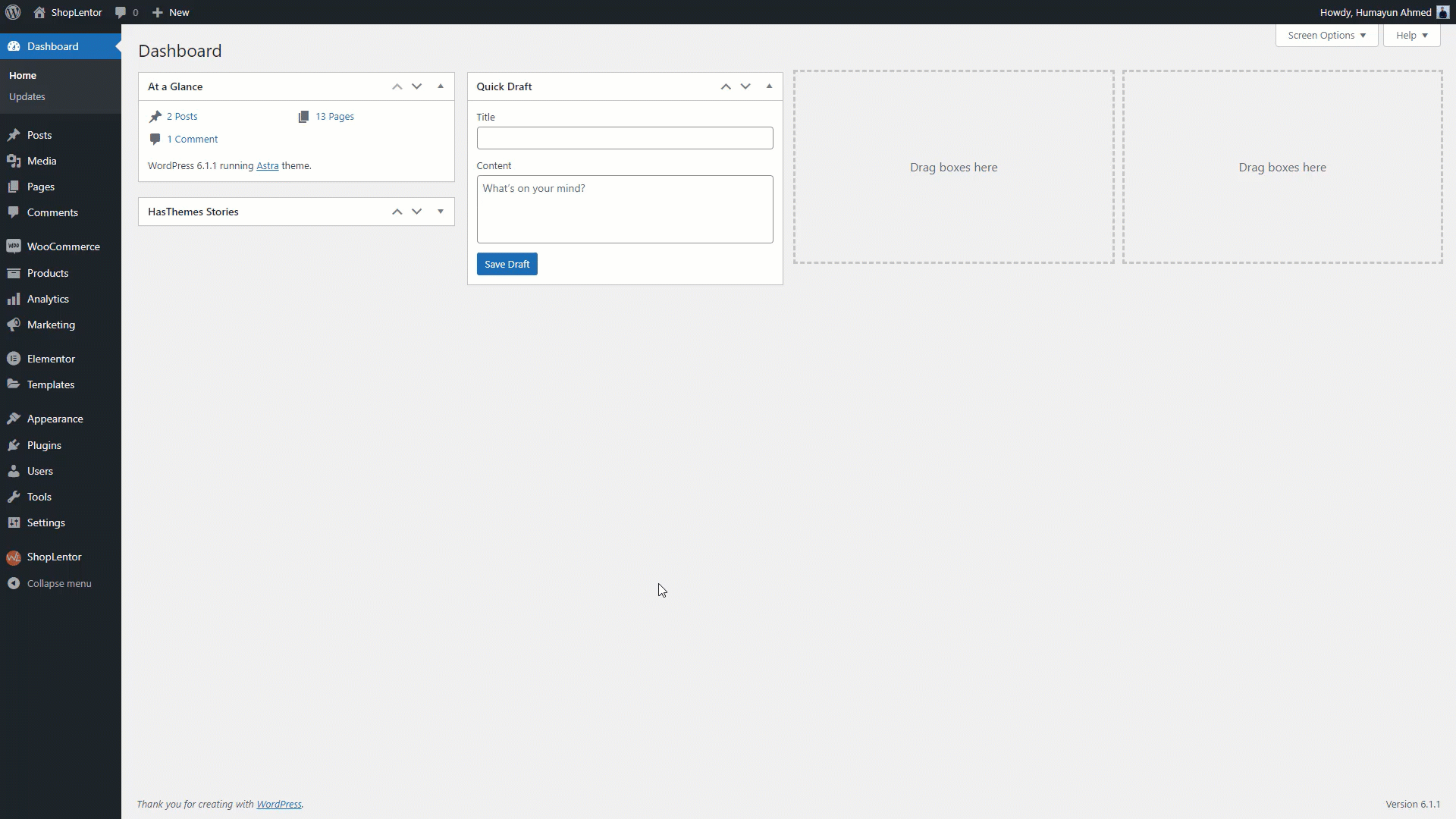Click the user avatar in top bar
Image resolution: width=1456 pixels, height=819 pixels.
[x=1442, y=12]
